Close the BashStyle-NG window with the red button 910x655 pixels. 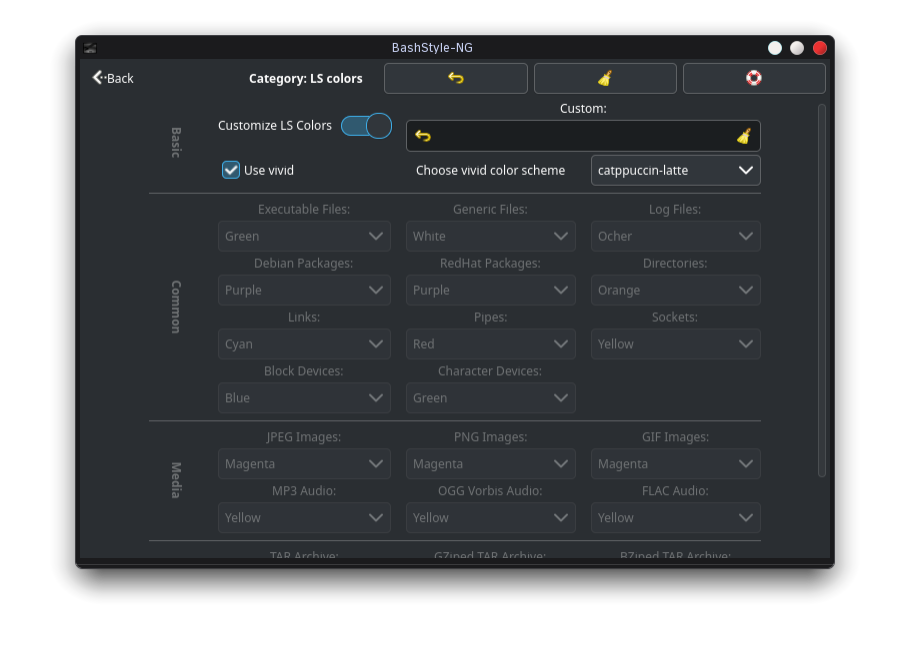coord(819,48)
